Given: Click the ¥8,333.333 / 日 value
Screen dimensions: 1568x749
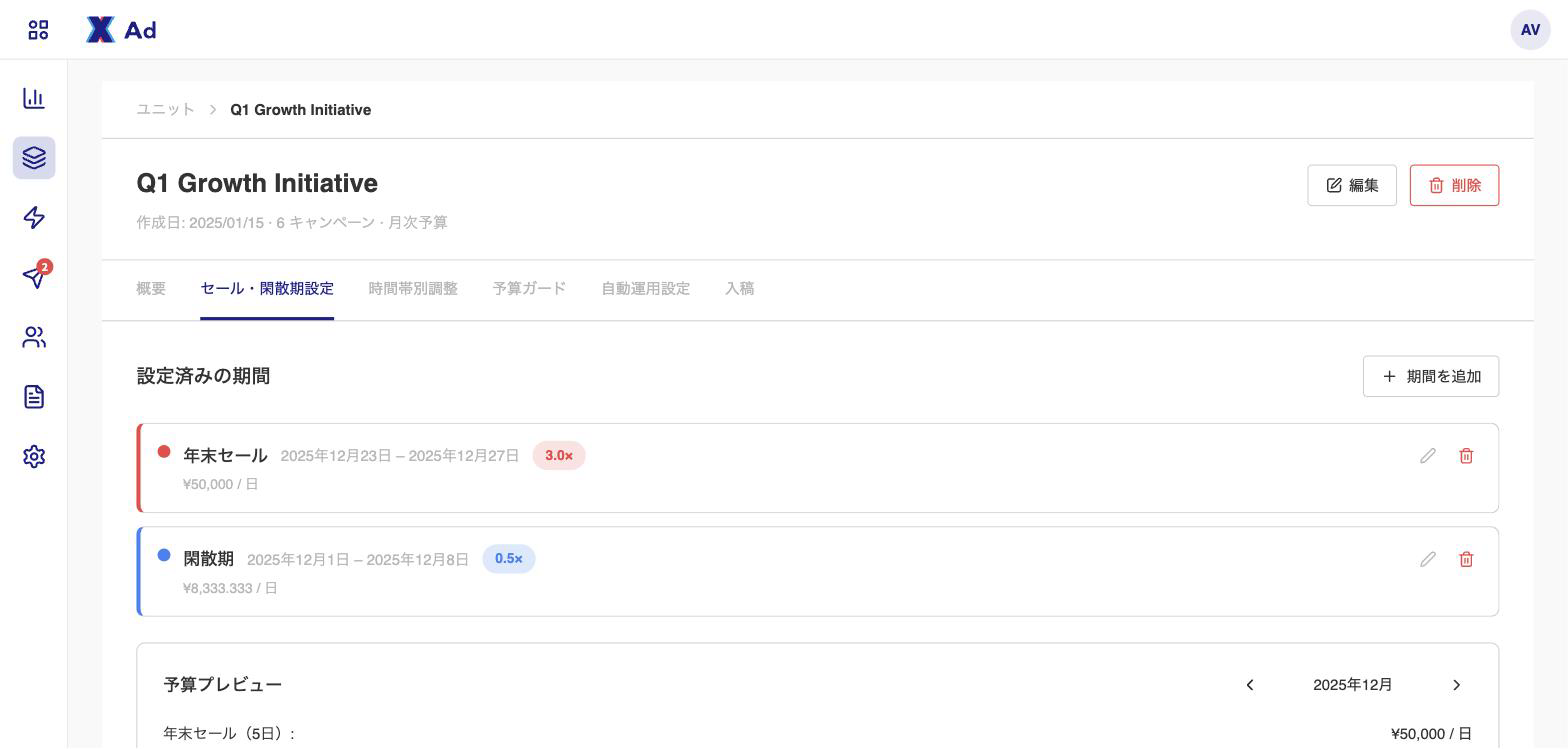Looking at the screenshot, I should 230,589.
